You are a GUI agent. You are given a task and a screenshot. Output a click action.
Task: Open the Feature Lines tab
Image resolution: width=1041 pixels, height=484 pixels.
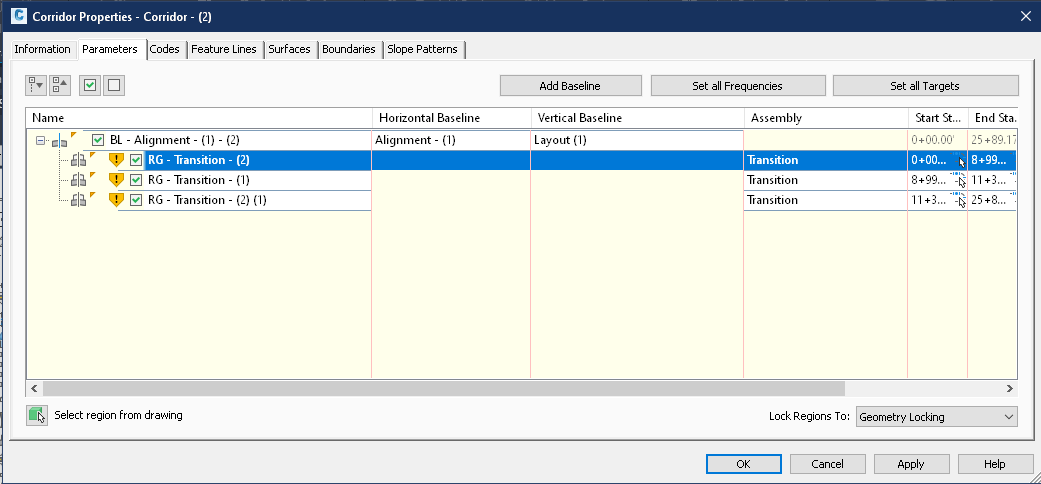pos(224,49)
